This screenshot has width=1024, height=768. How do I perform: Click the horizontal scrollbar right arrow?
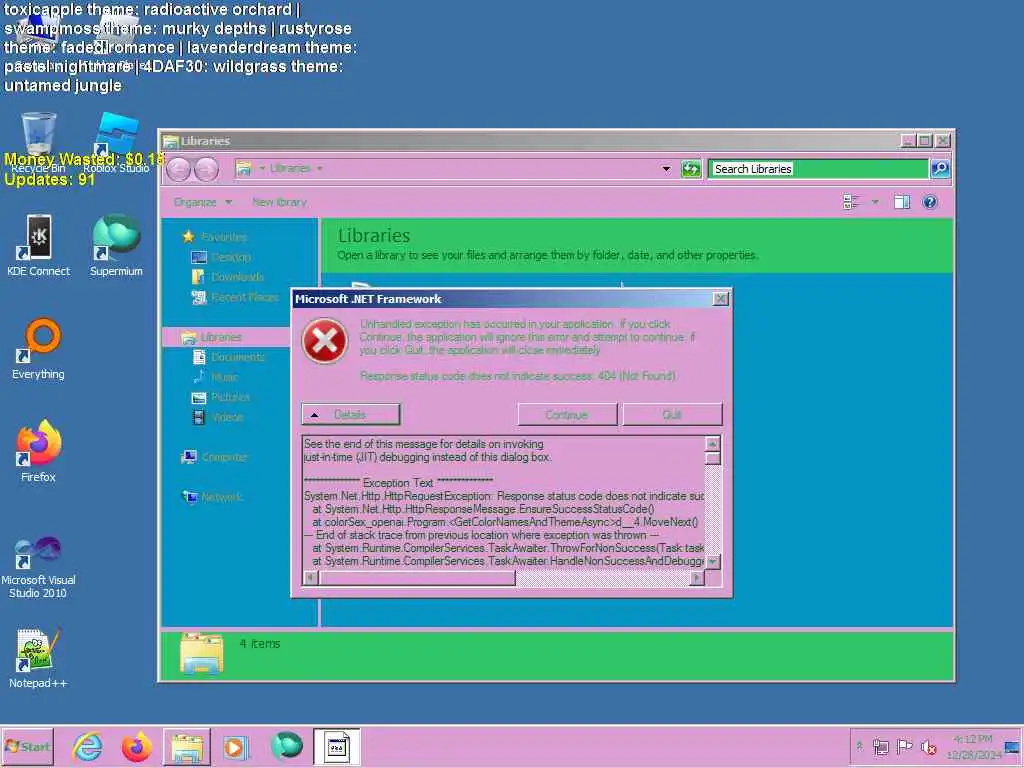pos(697,577)
